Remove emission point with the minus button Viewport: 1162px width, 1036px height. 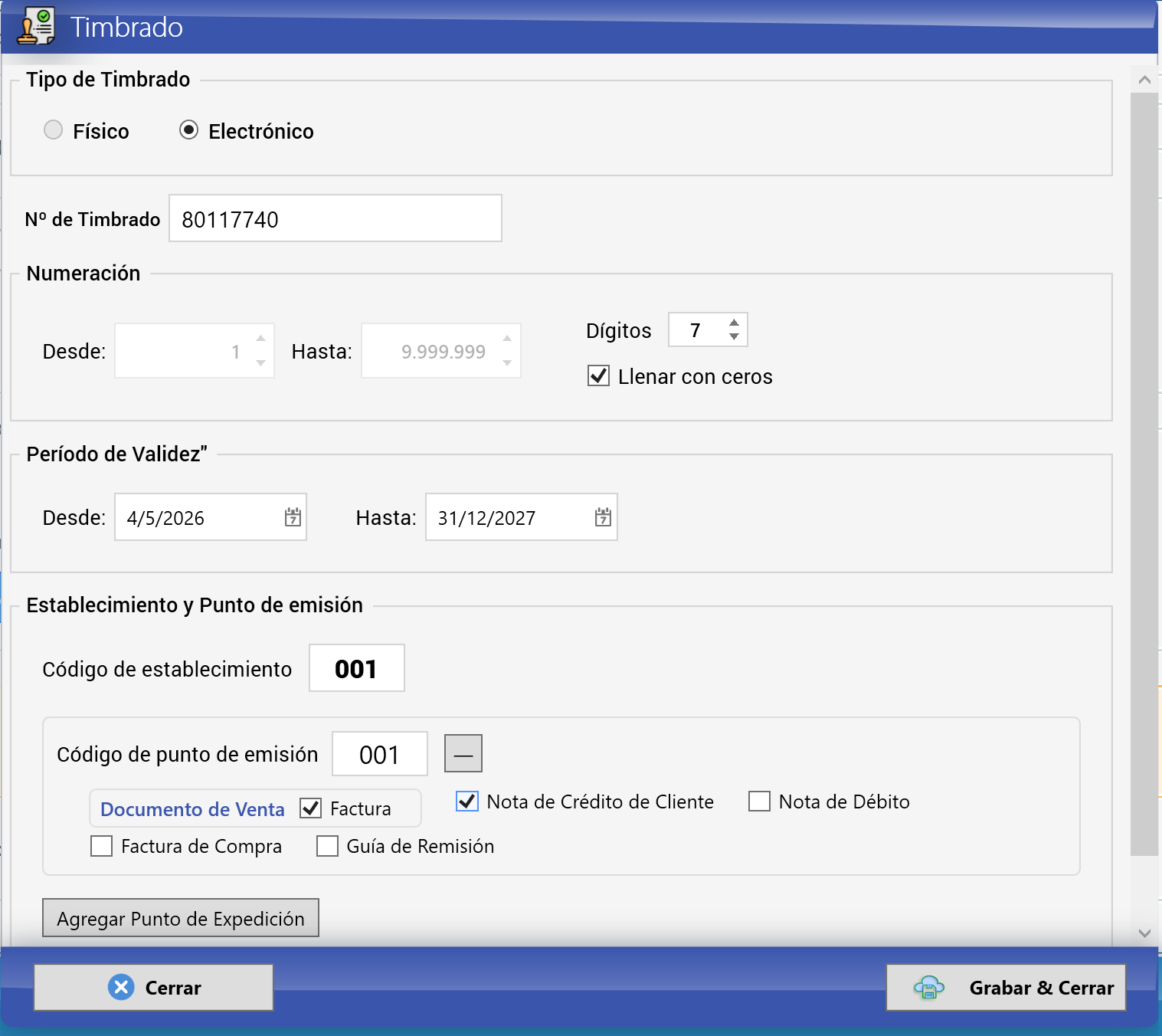pyautogui.click(x=463, y=753)
